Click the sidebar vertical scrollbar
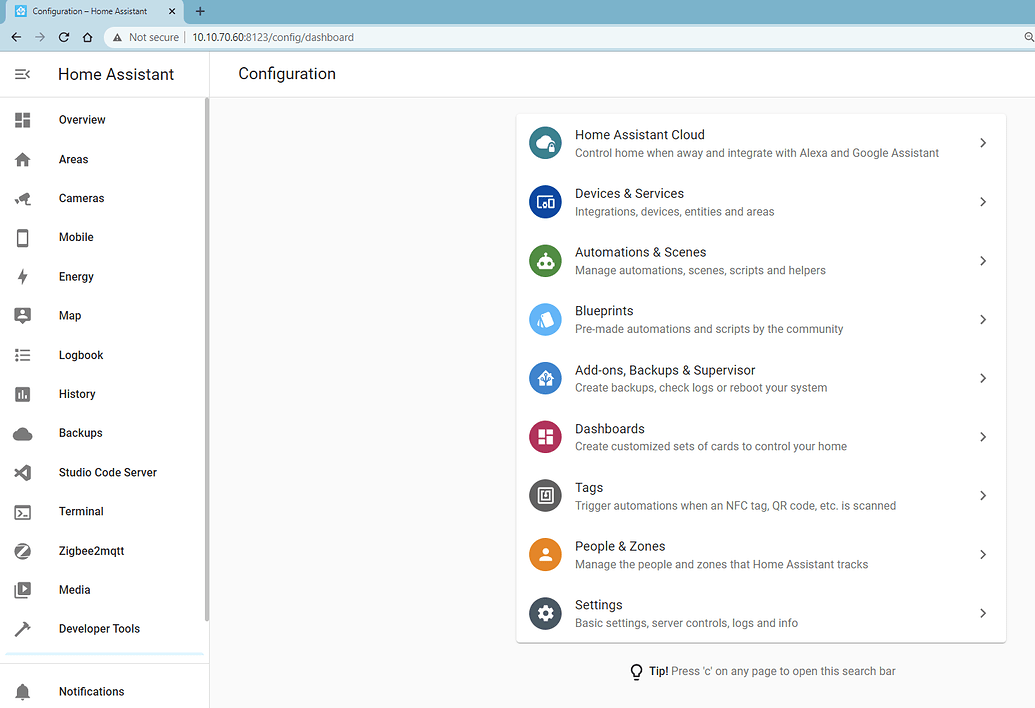 tap(207, 360)
